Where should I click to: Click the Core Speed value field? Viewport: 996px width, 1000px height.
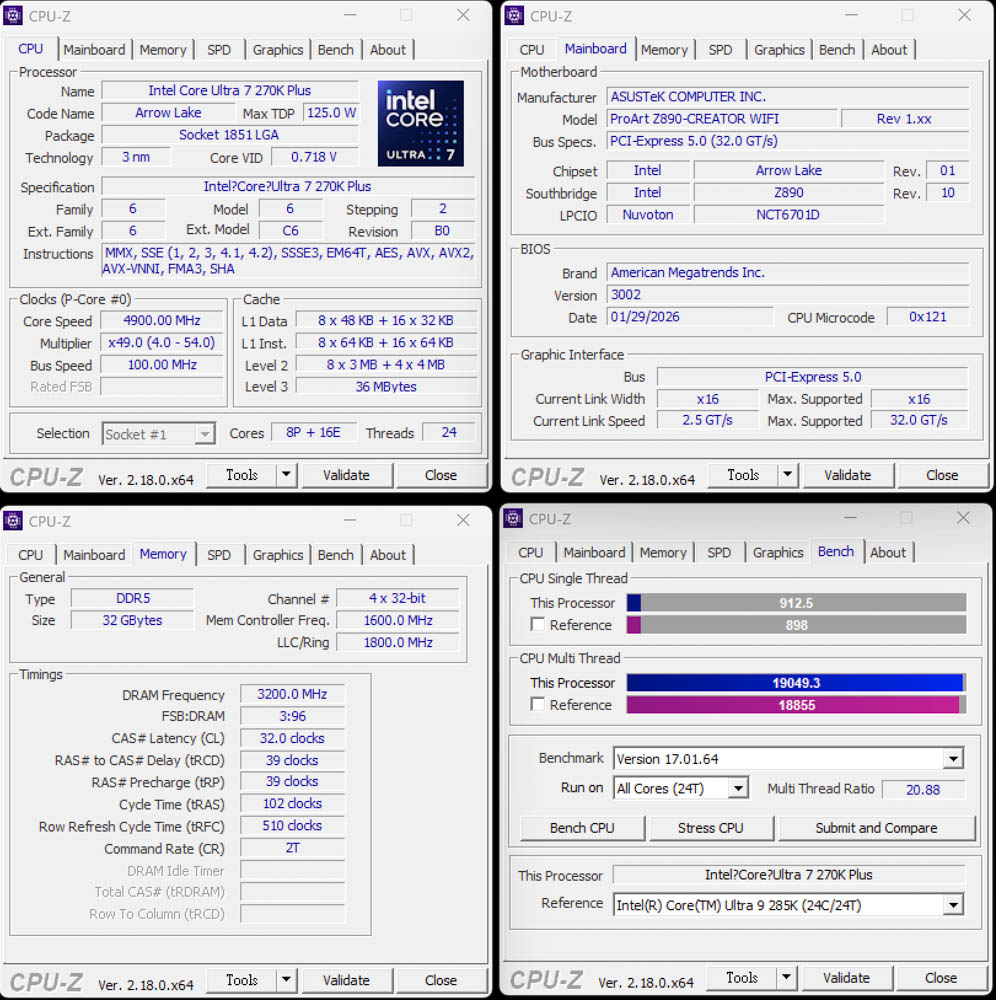pyautogui.click(x=161, y=321)
